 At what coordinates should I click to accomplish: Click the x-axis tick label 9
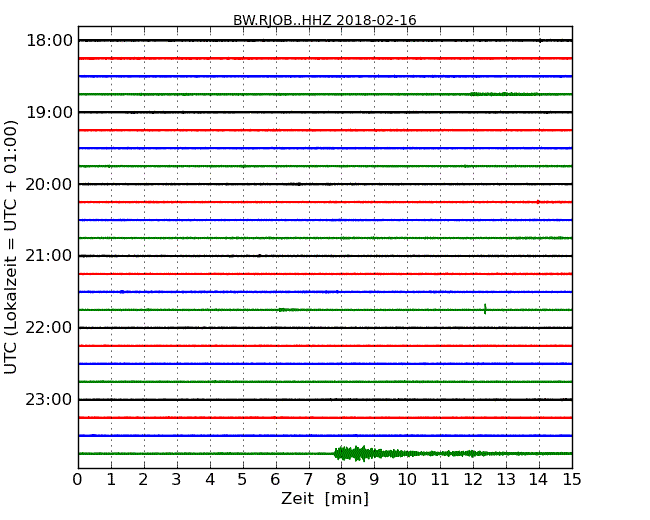374,480
